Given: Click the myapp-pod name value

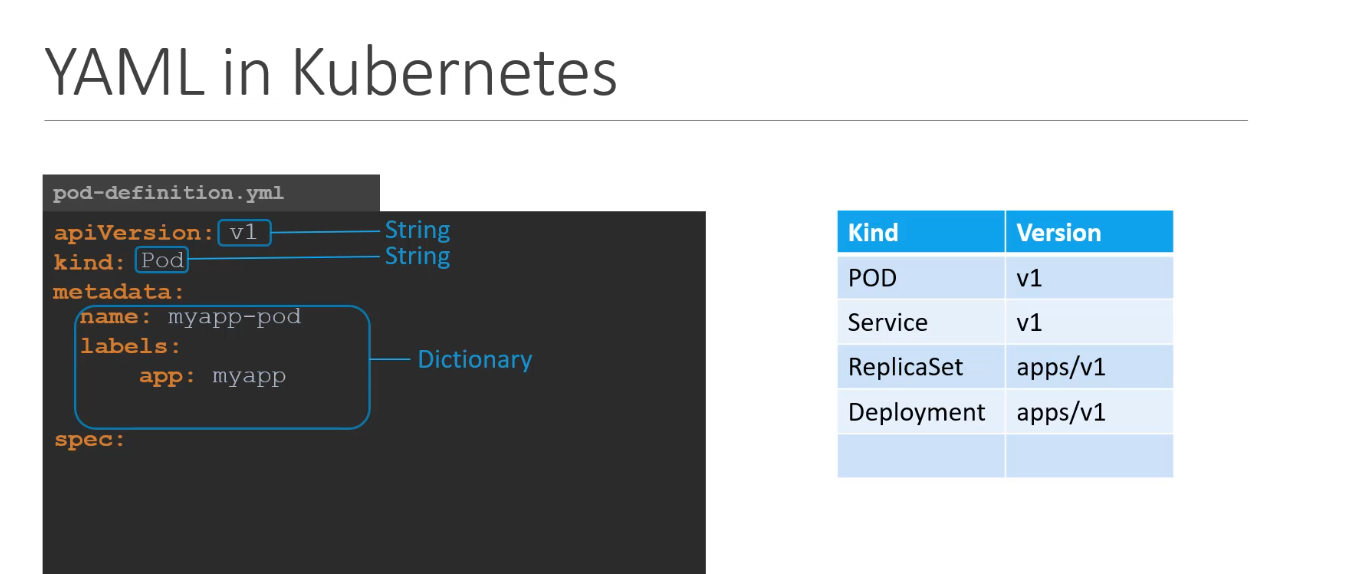Looking at the screenshot, I should tap(234, 317).
